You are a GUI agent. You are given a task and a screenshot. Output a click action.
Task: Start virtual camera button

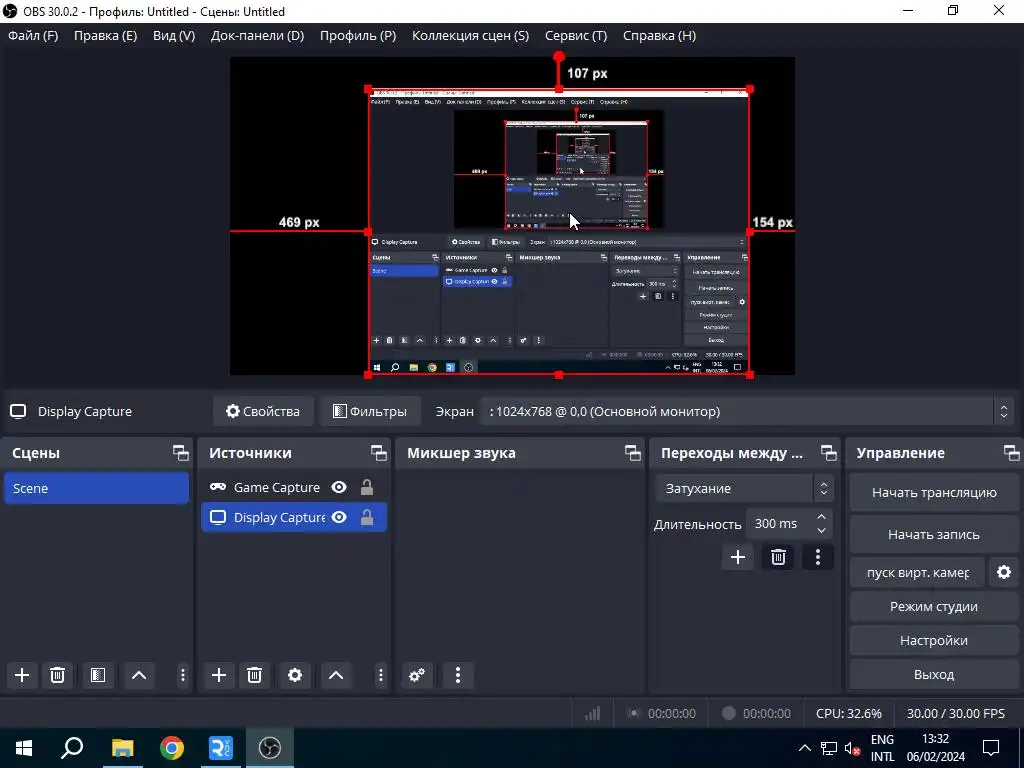coord(918,572)
